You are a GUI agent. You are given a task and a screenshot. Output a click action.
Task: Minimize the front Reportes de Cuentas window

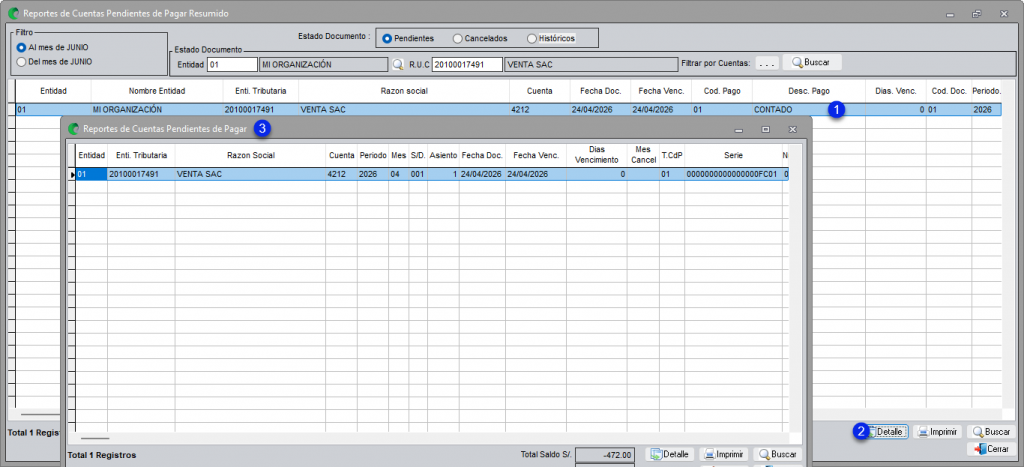pyautogui.click(x=739, y=130)
